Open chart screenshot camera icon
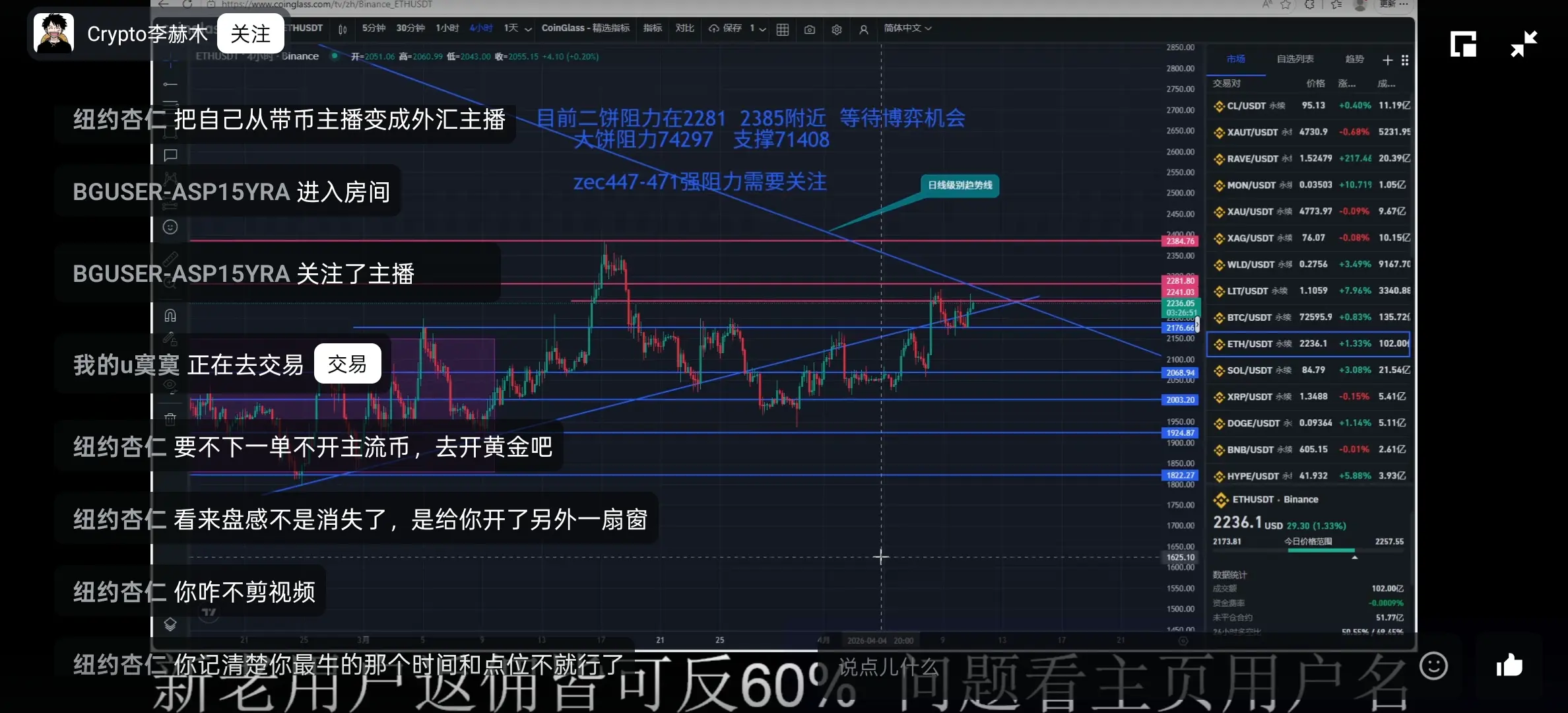 810,29
